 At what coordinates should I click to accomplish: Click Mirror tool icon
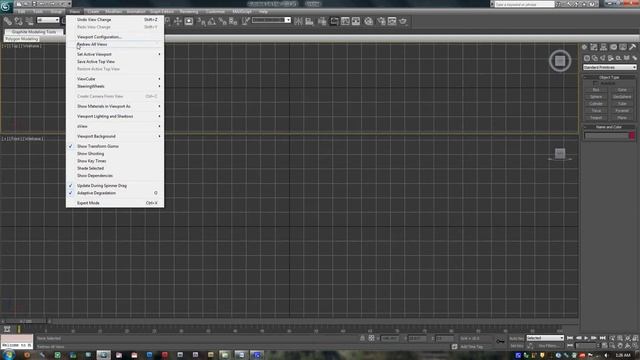299,21
